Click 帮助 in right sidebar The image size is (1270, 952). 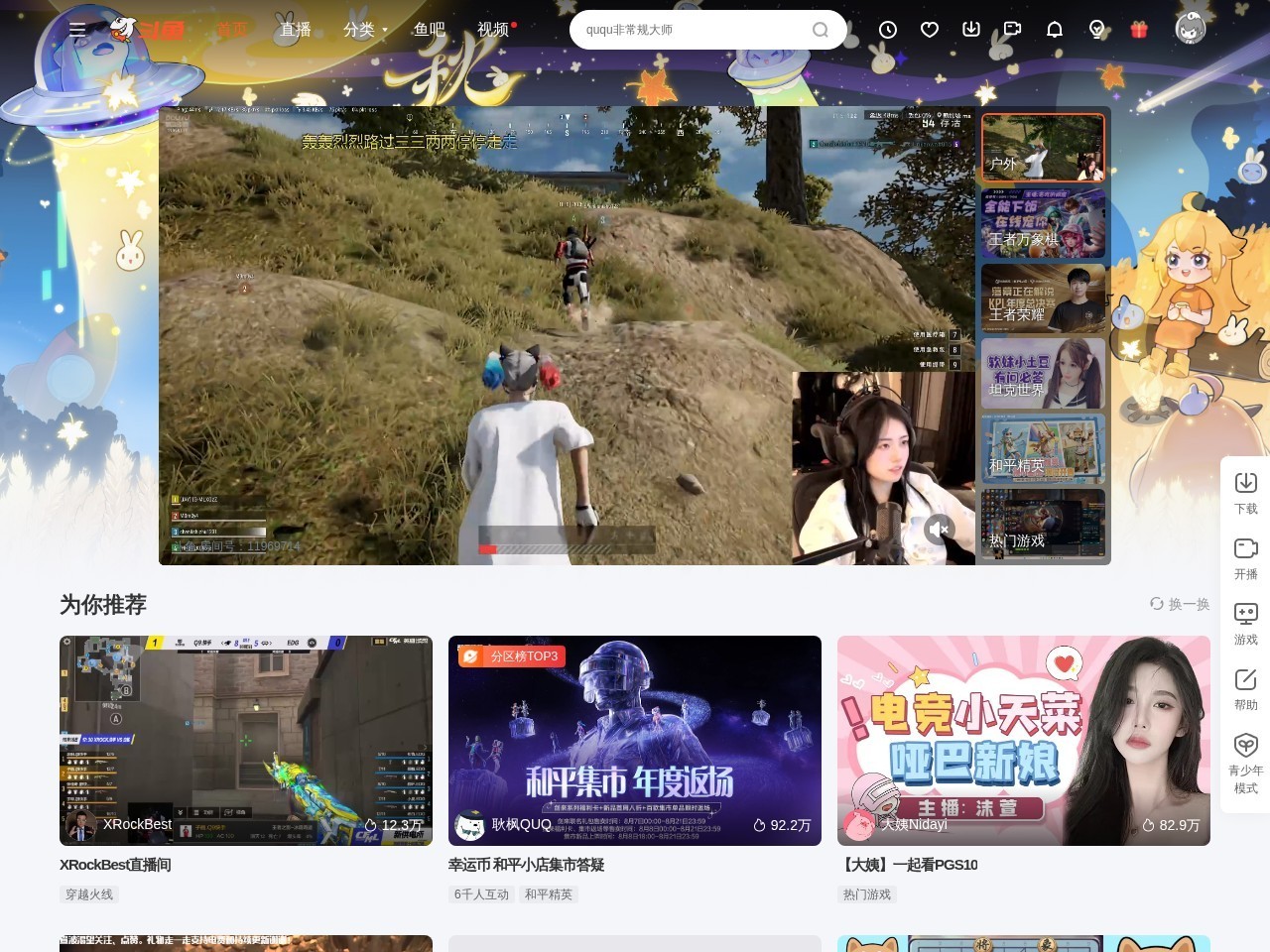(1246, 689)
